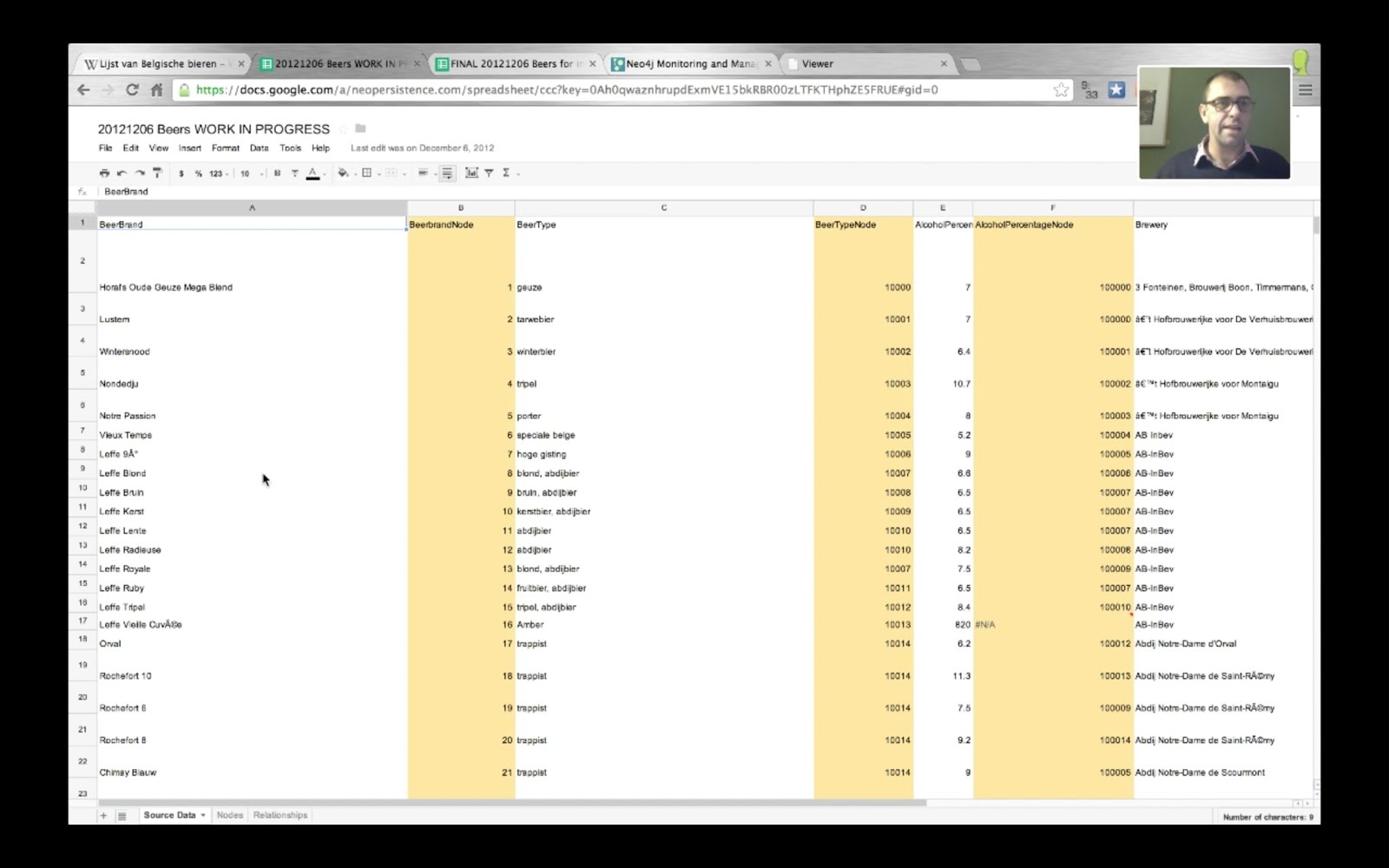Click the cell 'Orval'
This screenshot has width=1389, height=868.
[252, 644]
